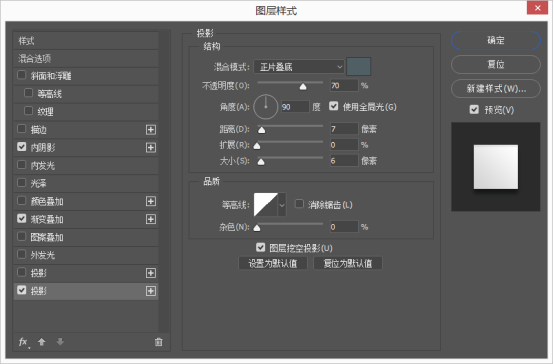Enable the 斜面和浮雕 checkbox
Viewport: 554px width, 364px height.
(22, 75)
